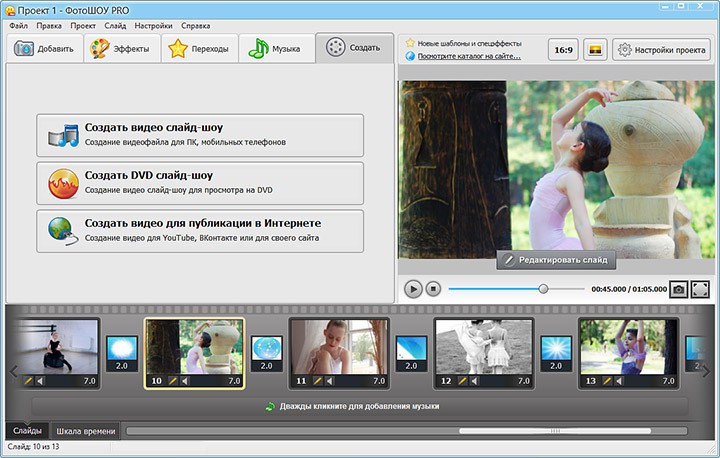
Task: Open the Слайд menu
Action: pos(114,25)
